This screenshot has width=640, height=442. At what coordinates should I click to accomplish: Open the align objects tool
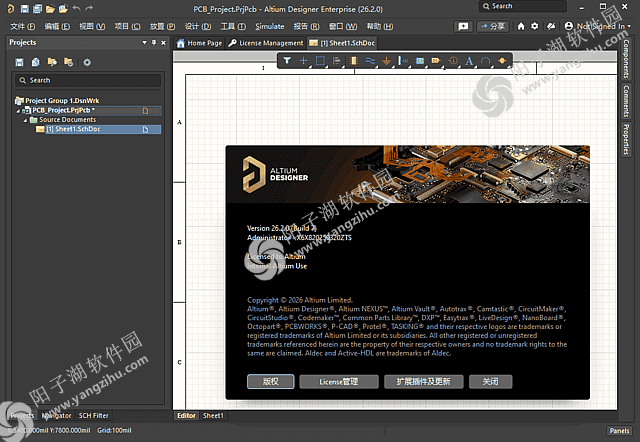[337, 61]
